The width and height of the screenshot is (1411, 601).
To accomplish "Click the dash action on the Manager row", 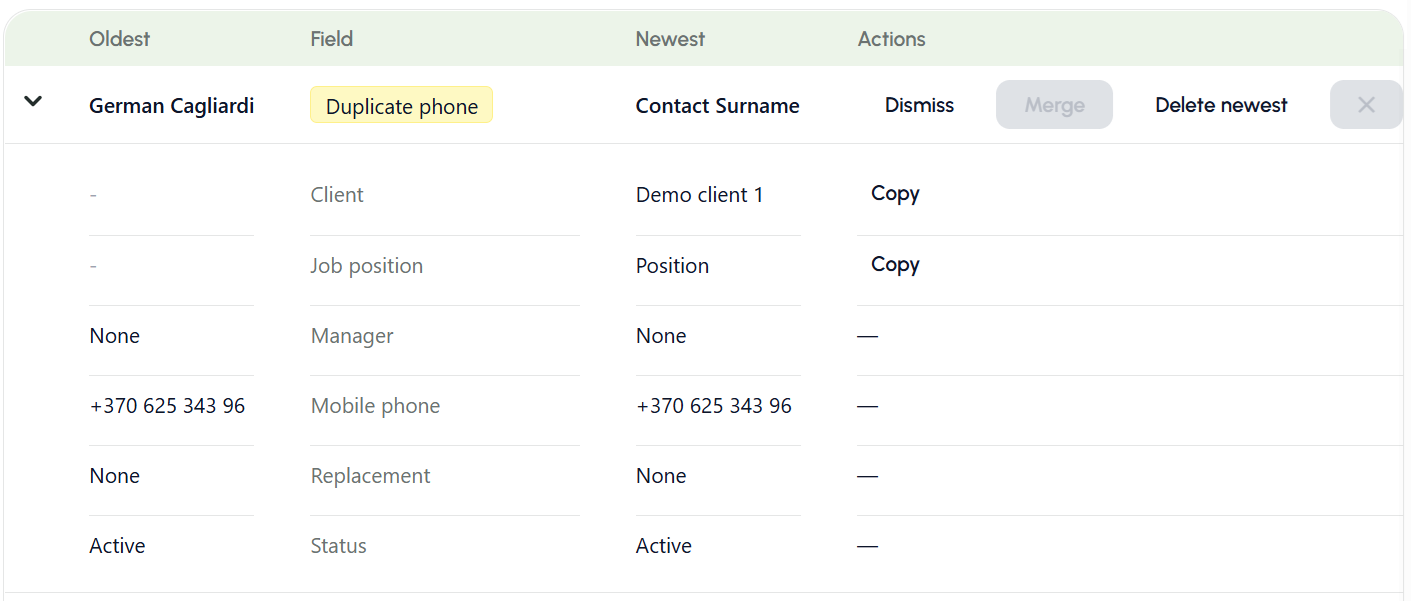I will [x=866, y=337].
